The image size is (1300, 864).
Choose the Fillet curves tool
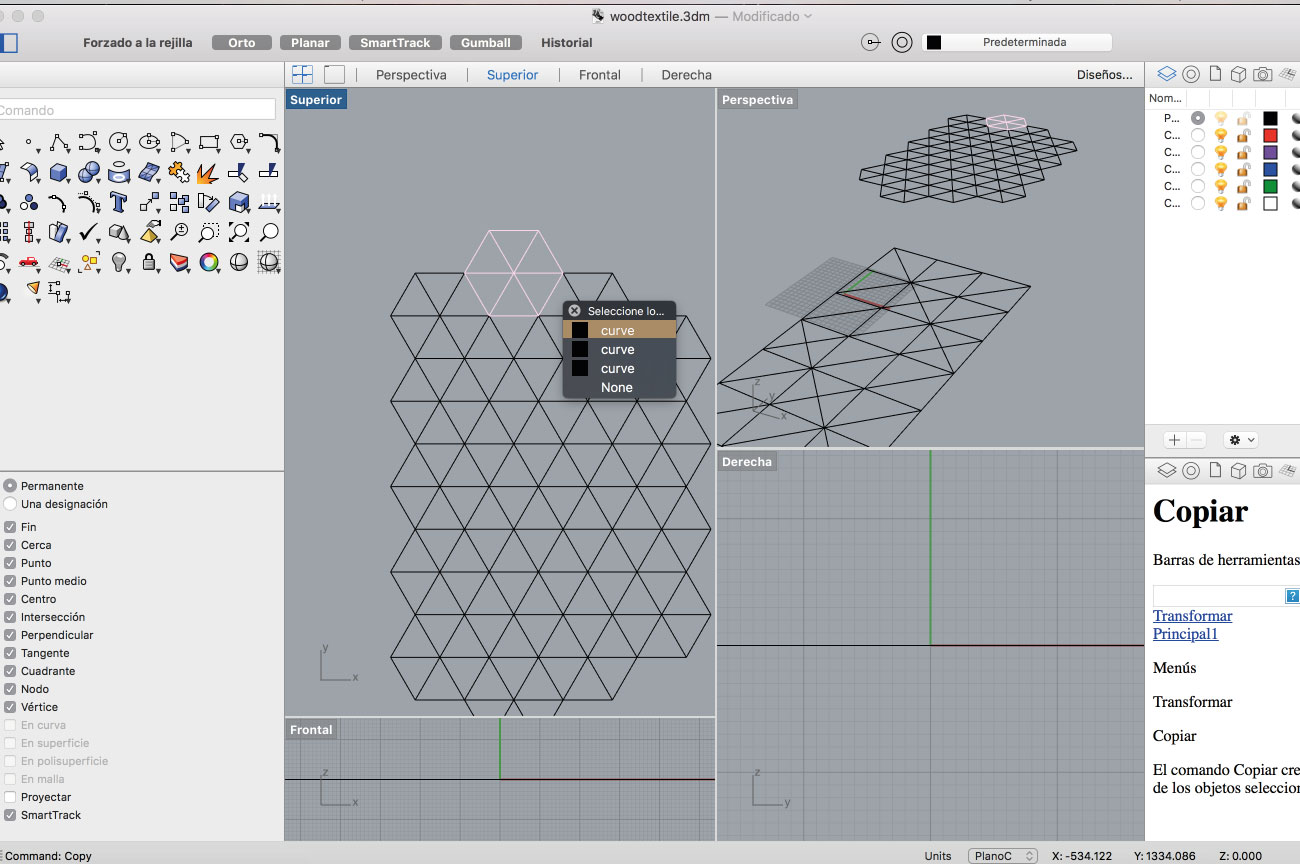268,142
